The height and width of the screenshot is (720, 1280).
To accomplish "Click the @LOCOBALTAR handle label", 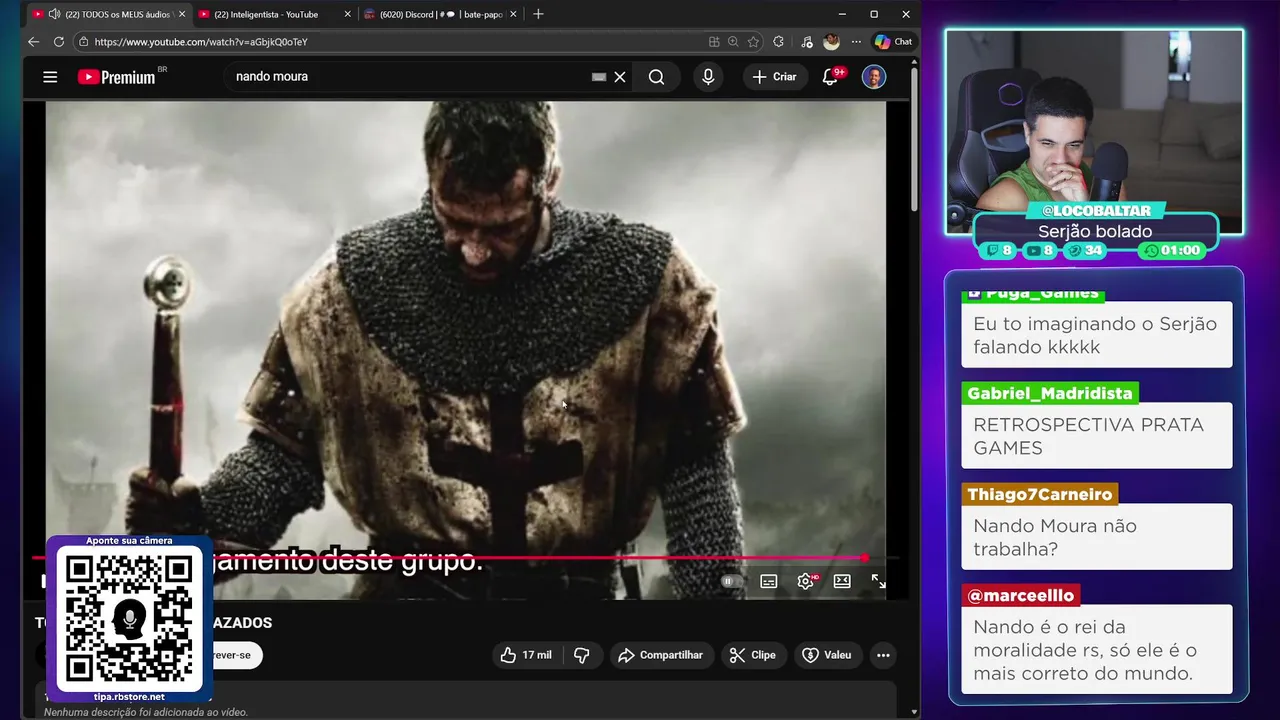I will coord(1096,210).
